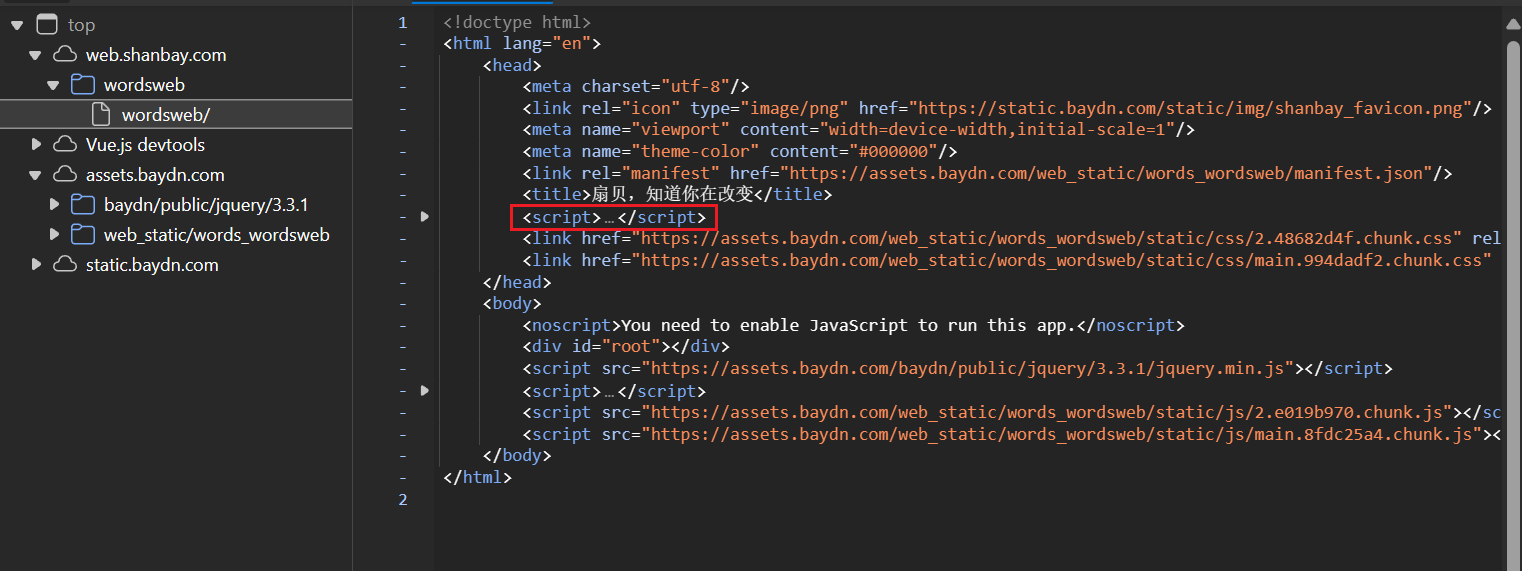Screen dimensions: 1522x571
Task: Click the top frame window icon
Action: pyautogui.click(x=46, y=25)
